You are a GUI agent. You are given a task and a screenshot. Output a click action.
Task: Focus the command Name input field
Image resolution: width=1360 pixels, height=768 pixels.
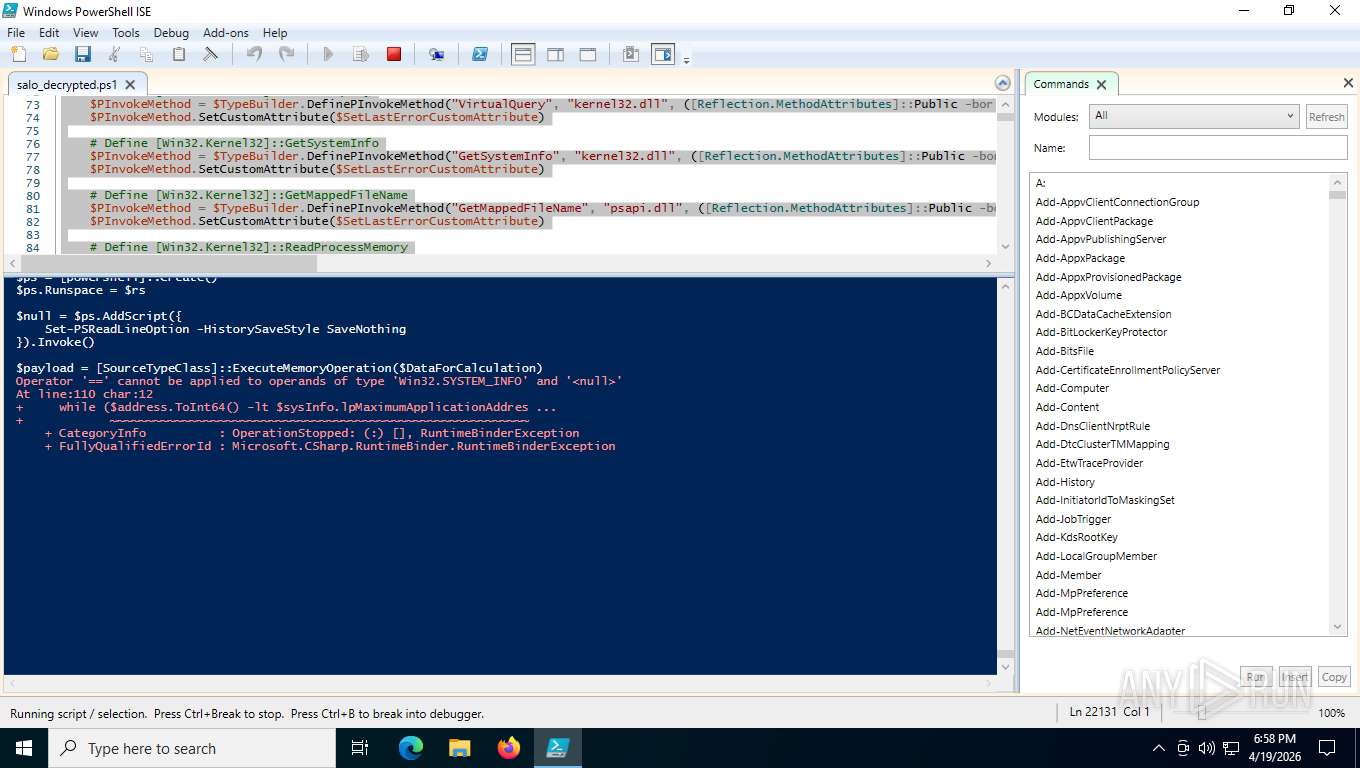click(x=1218, y=148)
